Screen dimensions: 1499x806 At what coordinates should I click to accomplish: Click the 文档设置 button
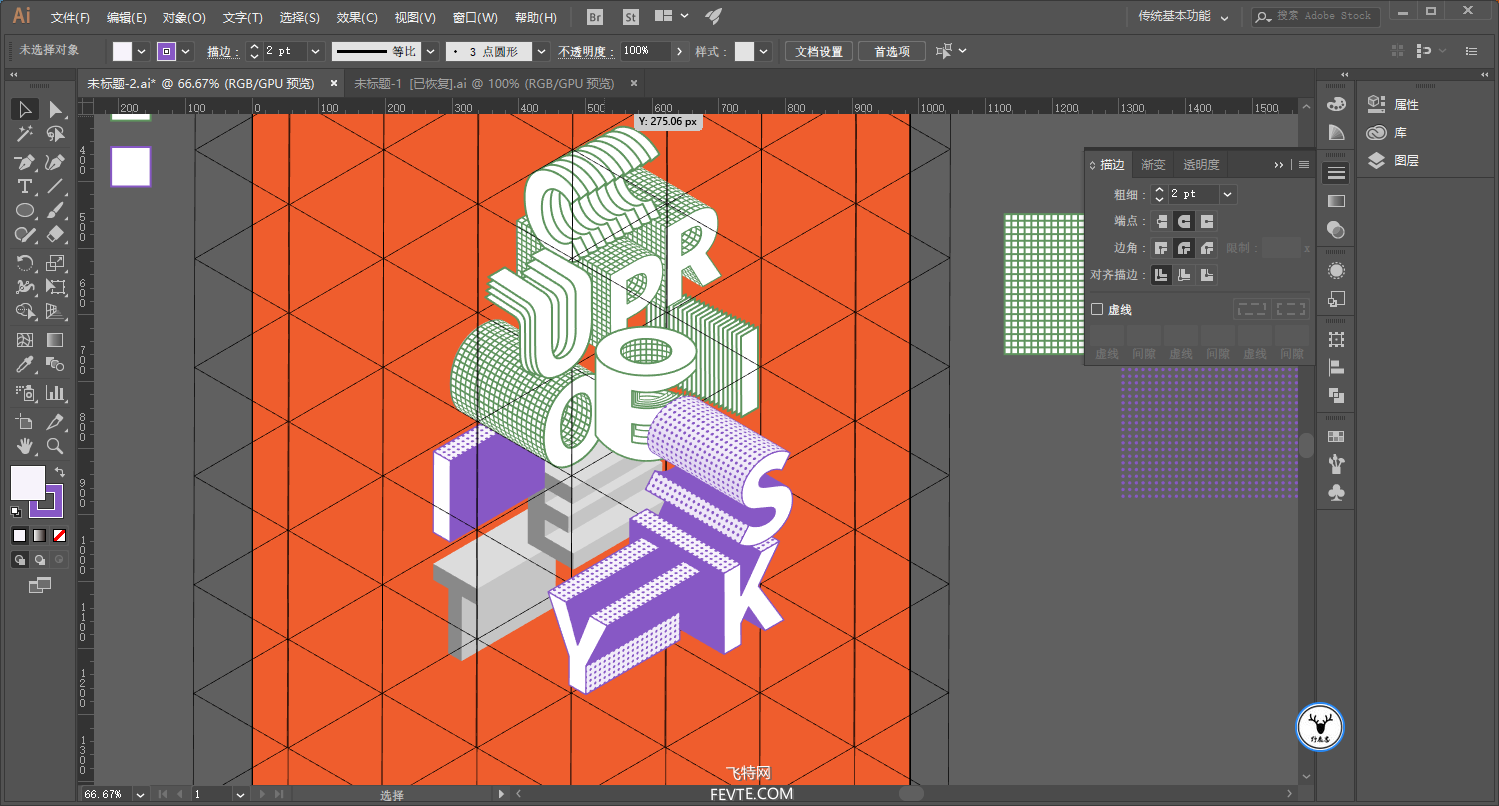pos(819,52)
